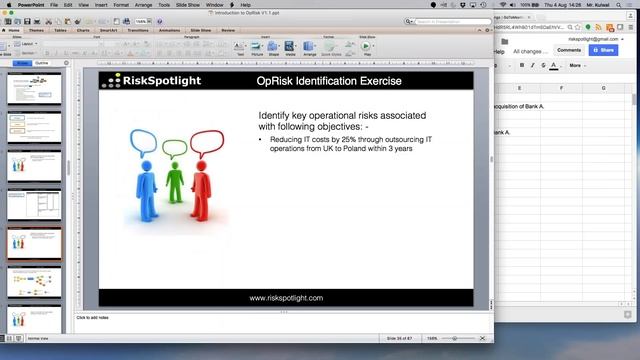The height and width of the screenshot is (360, 640).
Task: Click the Print icon in PowerPoint toolbar
Action: (37, 21)
